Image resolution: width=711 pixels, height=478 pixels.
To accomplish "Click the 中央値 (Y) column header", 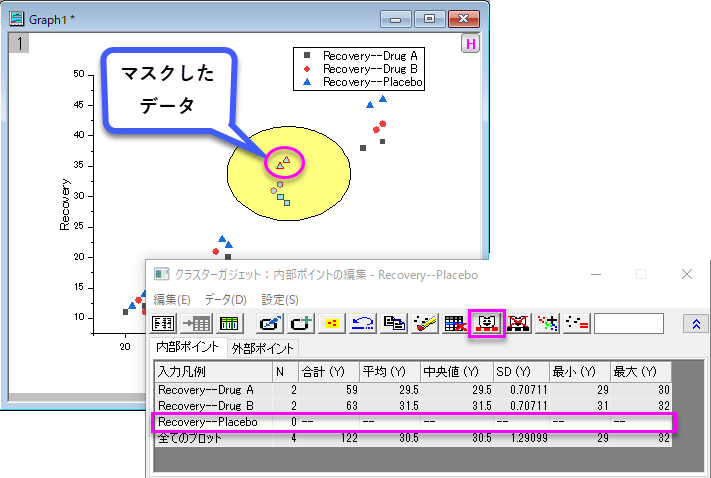I will point(457,372).
